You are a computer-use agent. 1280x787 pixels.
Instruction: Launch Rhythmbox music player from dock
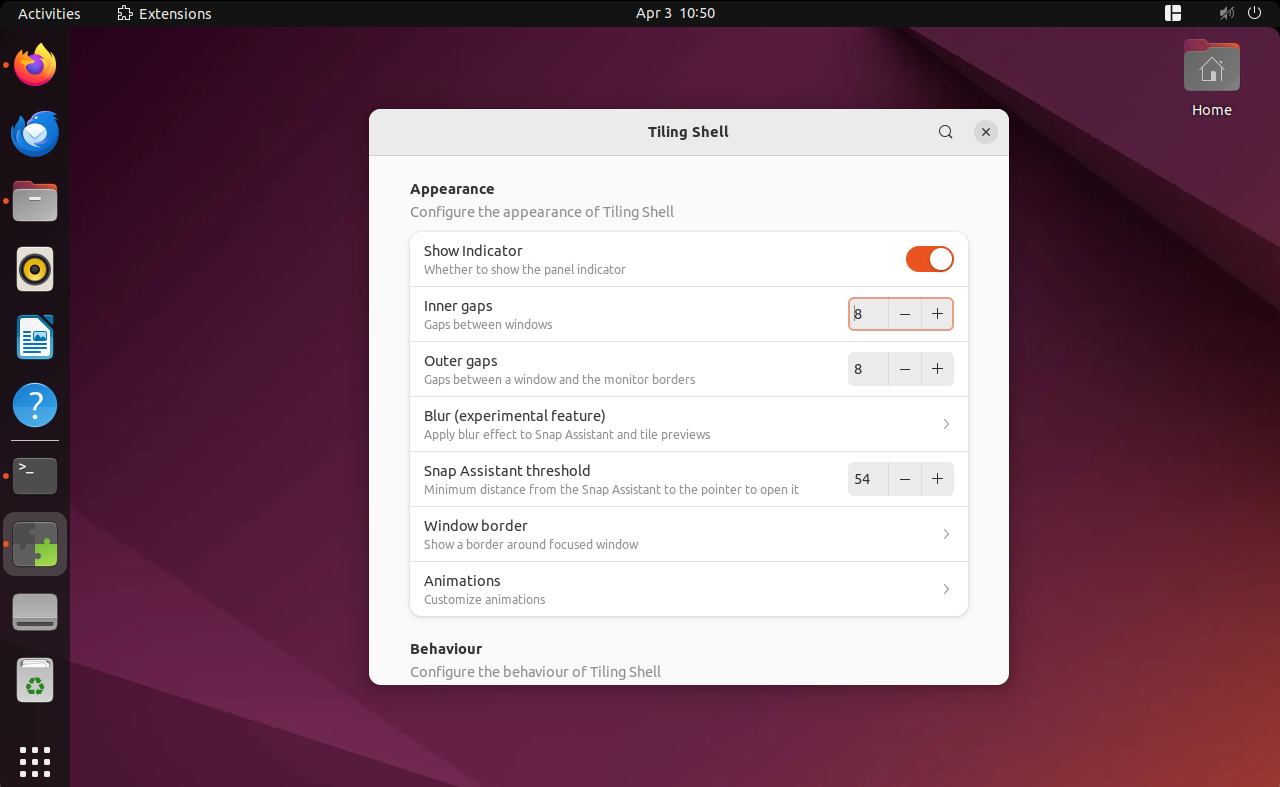point(35,269)
